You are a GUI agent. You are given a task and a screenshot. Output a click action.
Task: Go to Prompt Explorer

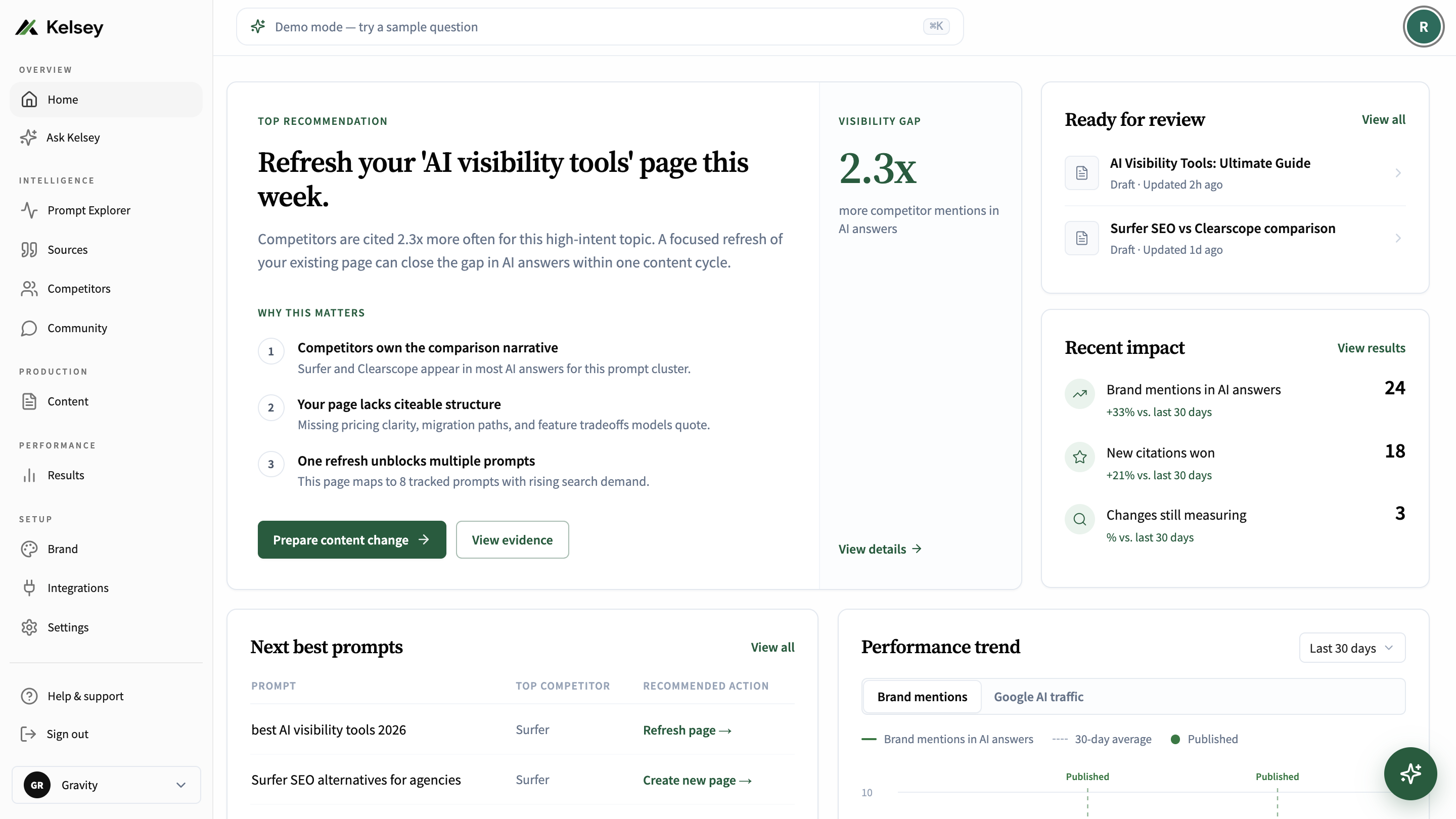[x=106, y=210]
